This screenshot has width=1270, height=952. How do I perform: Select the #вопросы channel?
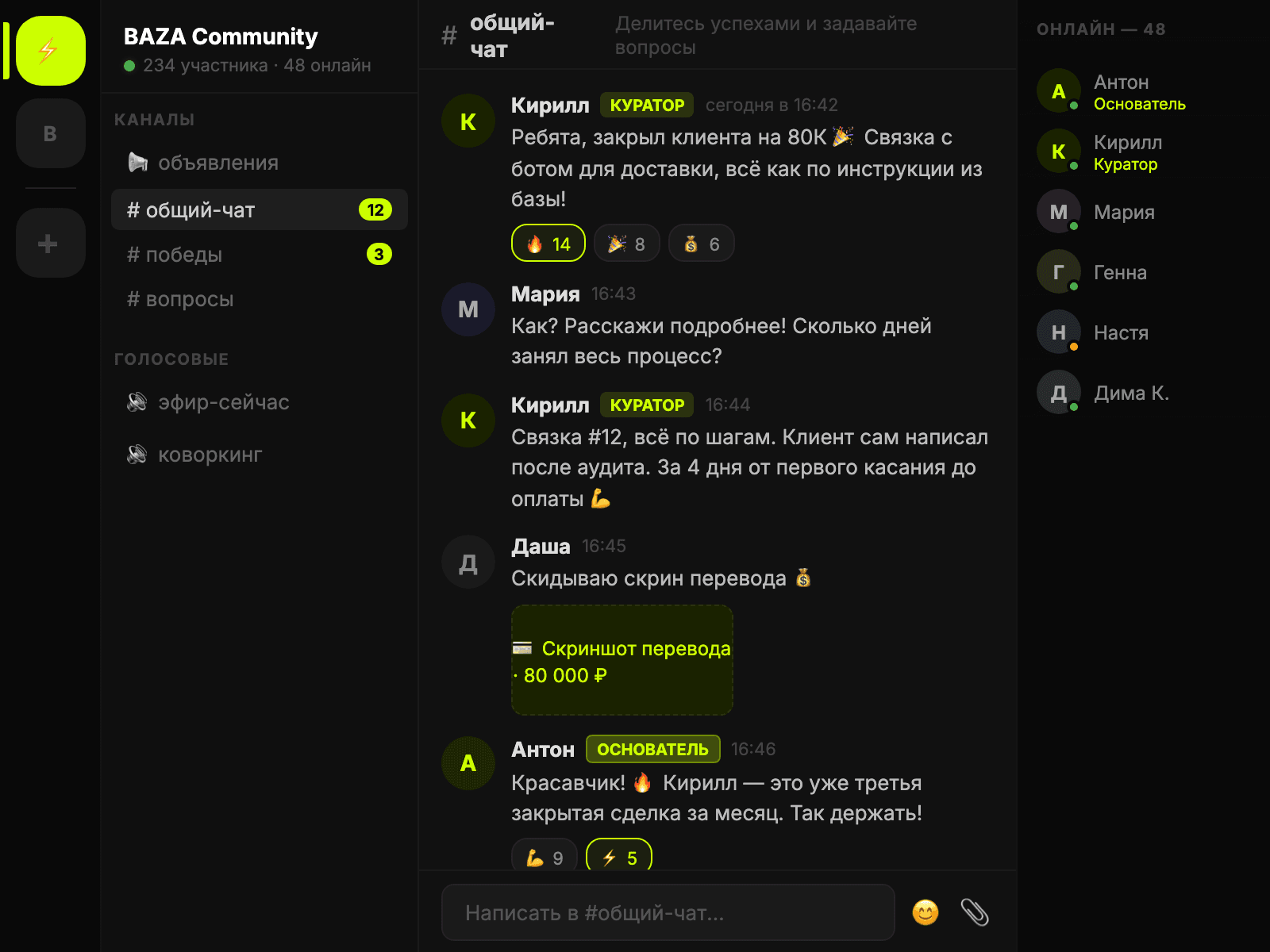pos(260,299)
